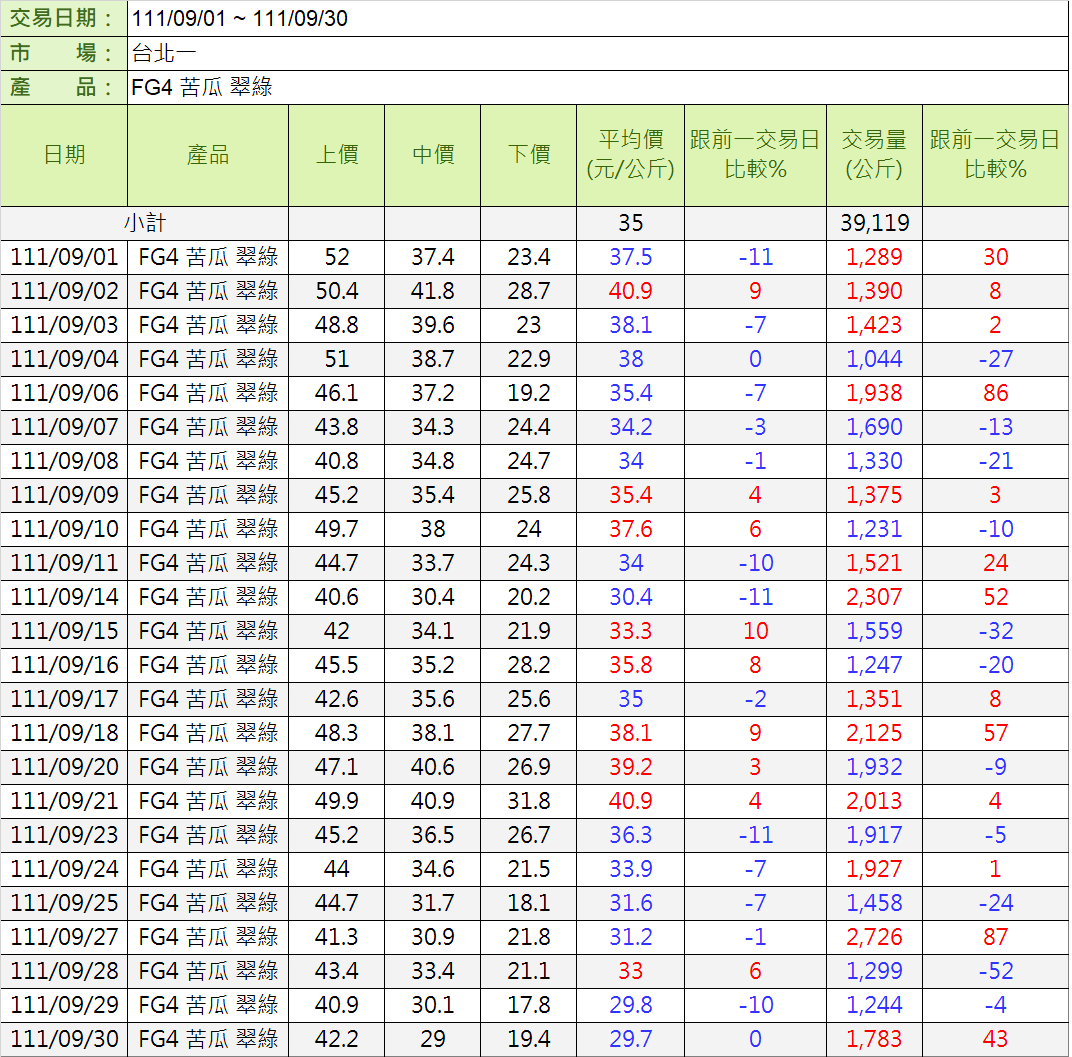This screenshot has height=1057, width=1072.
Task: Click the 下價 column header
Action: (528, 155)
